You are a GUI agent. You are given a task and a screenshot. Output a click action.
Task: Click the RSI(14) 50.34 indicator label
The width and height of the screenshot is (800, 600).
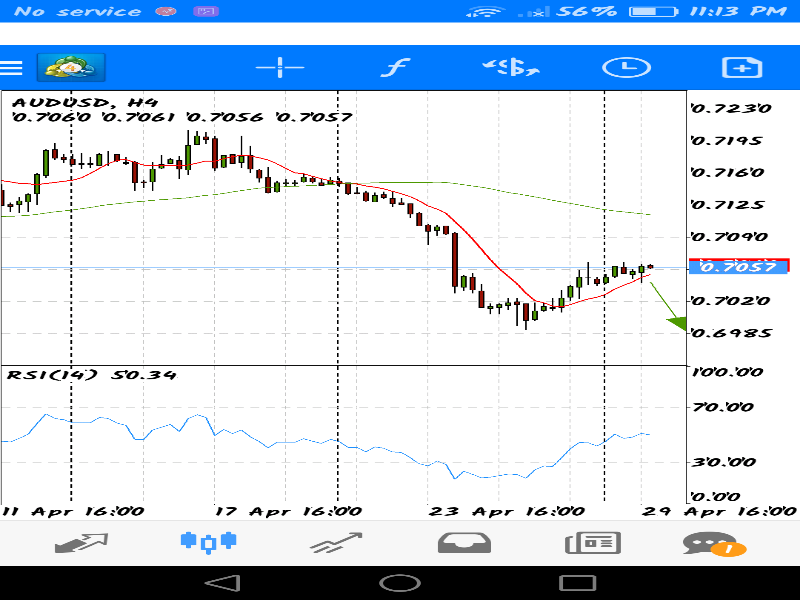click(91, 376)
